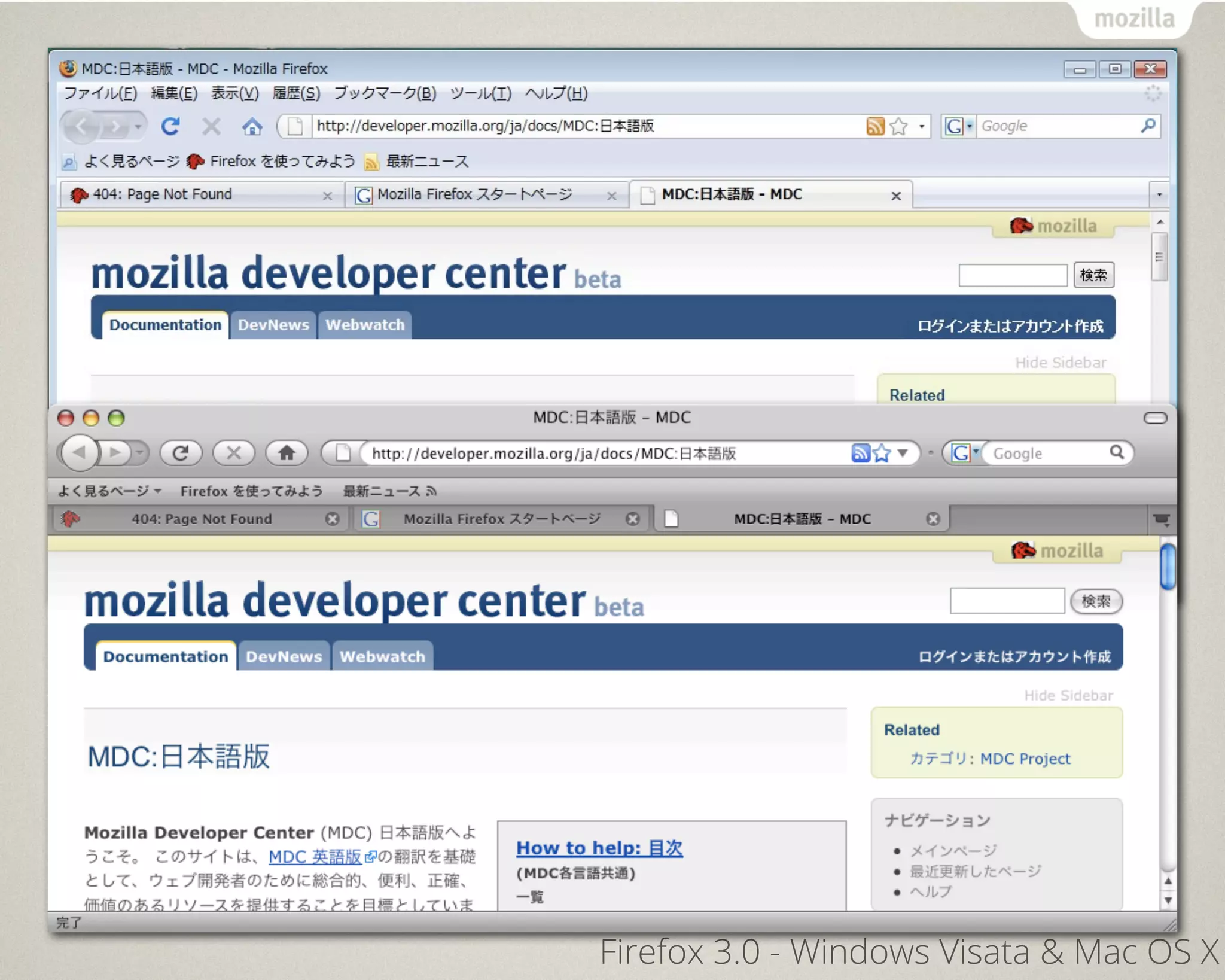1225x980 pixels.
Task: Click the toolbar toggle pill in Mac title bar
Action: 1155,418
